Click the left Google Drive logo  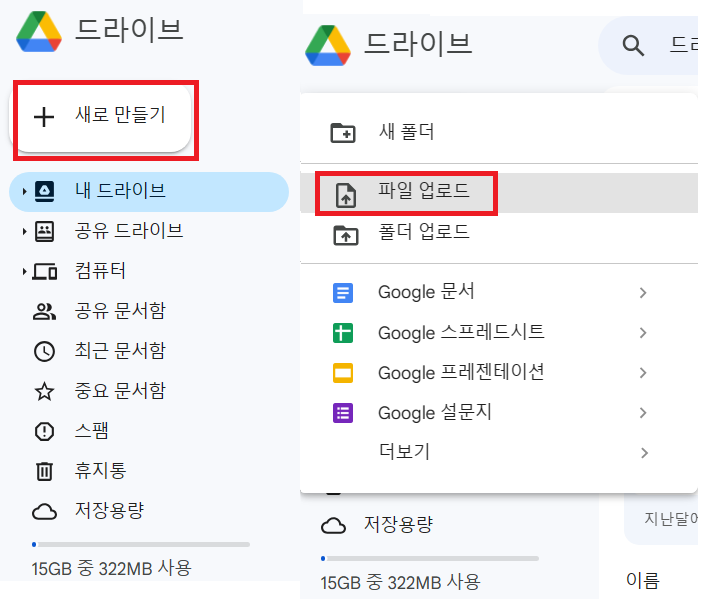tap(39, 32)
